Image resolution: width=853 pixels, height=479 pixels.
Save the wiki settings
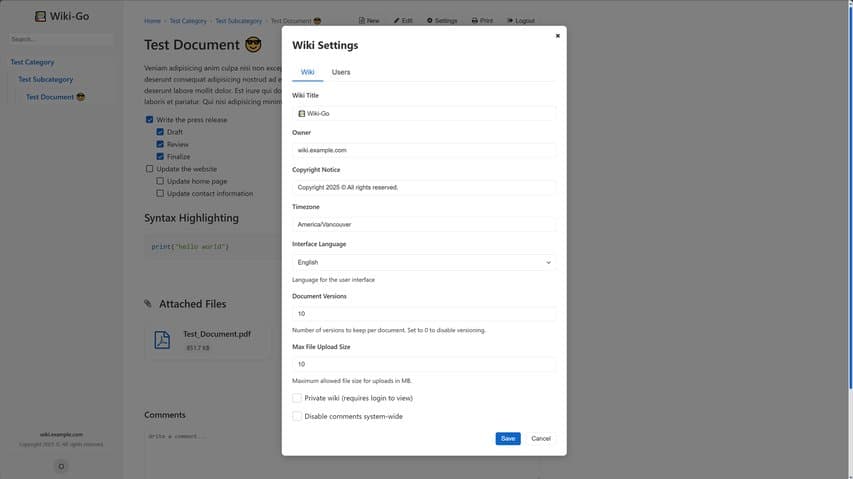tap(508, 438)
